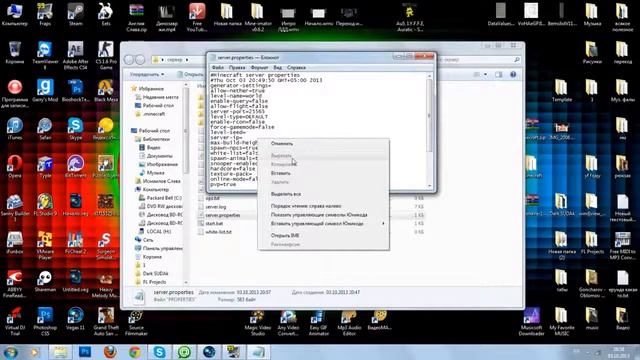Launch the CS 1.6 Pro Game shortcut
Image resolution: width=640 pixels, height=360 pixels.
pyautogui.click(x=106, y=55)
